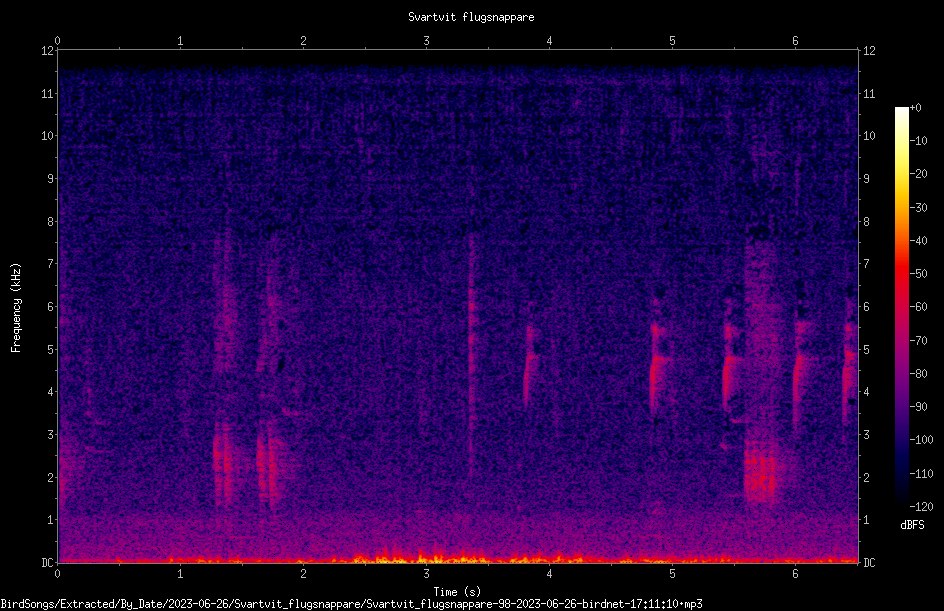The width and height of the screenshot is (944, 611).
Task: Click the "Time (s)" axis label
Action: [x=457, y=592]
